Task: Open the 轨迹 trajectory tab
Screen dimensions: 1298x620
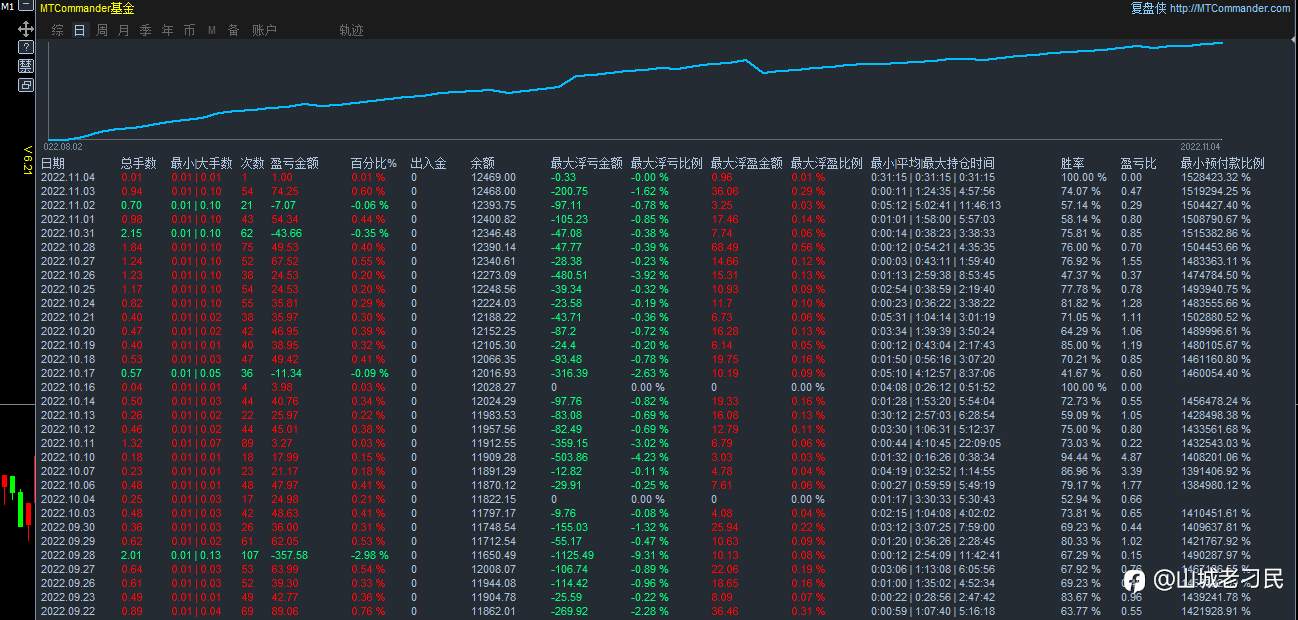Action: point(351,30)
